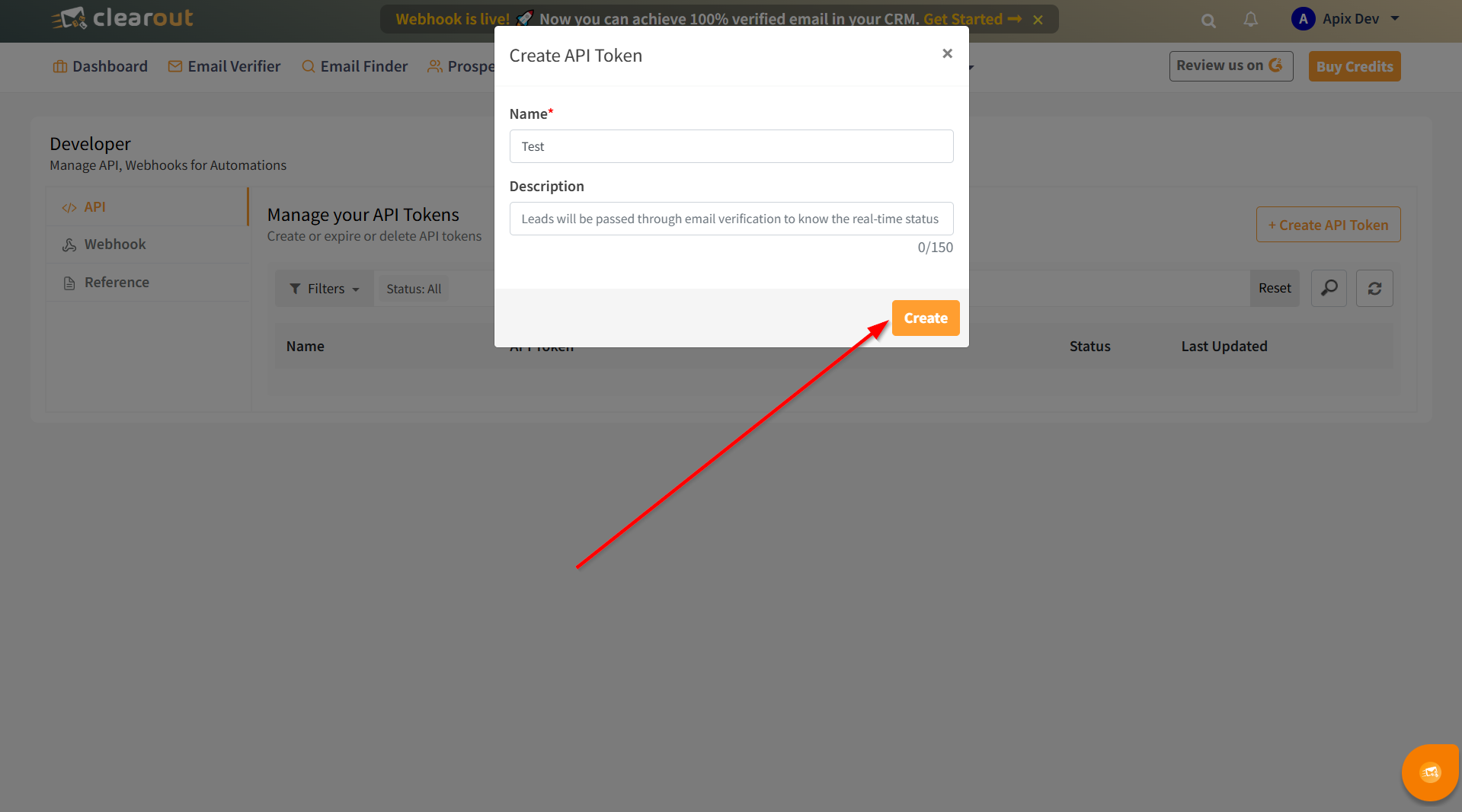Open the Webhook sidebar section
Viewport: 1462px width, 812px height.
point(114,244)
